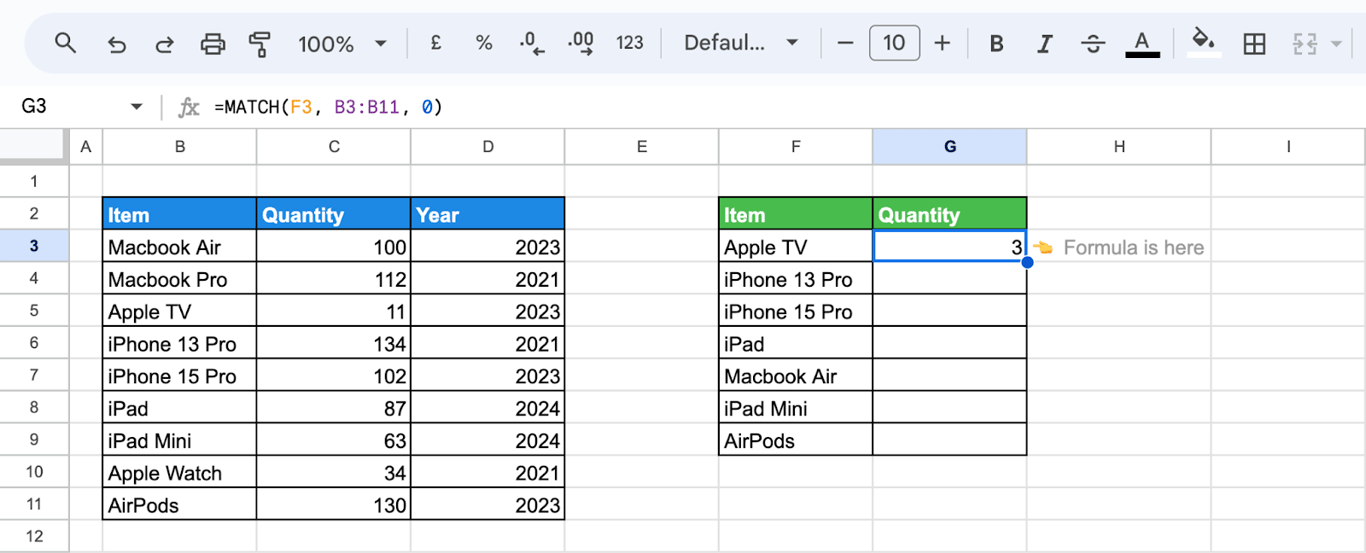Viewport: 1366px width, 553px height.
Task: Click the blue Item header cell
Action: tap(180, 214)
